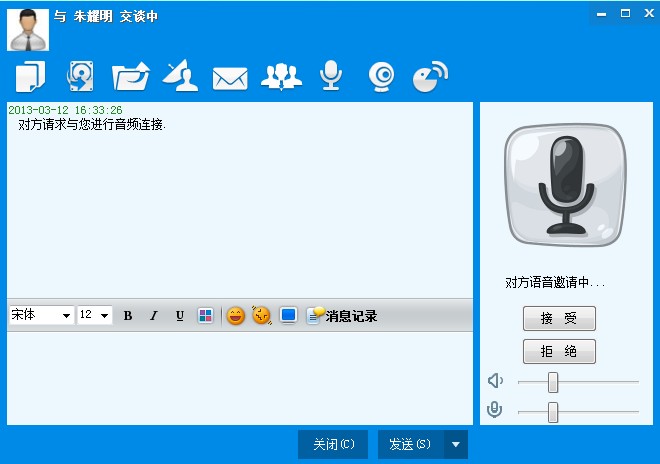Image resolution: width=660 pixels, height=464 pixels.
Task: Click the screen capture monitor icon
Action: pos(288,315)
